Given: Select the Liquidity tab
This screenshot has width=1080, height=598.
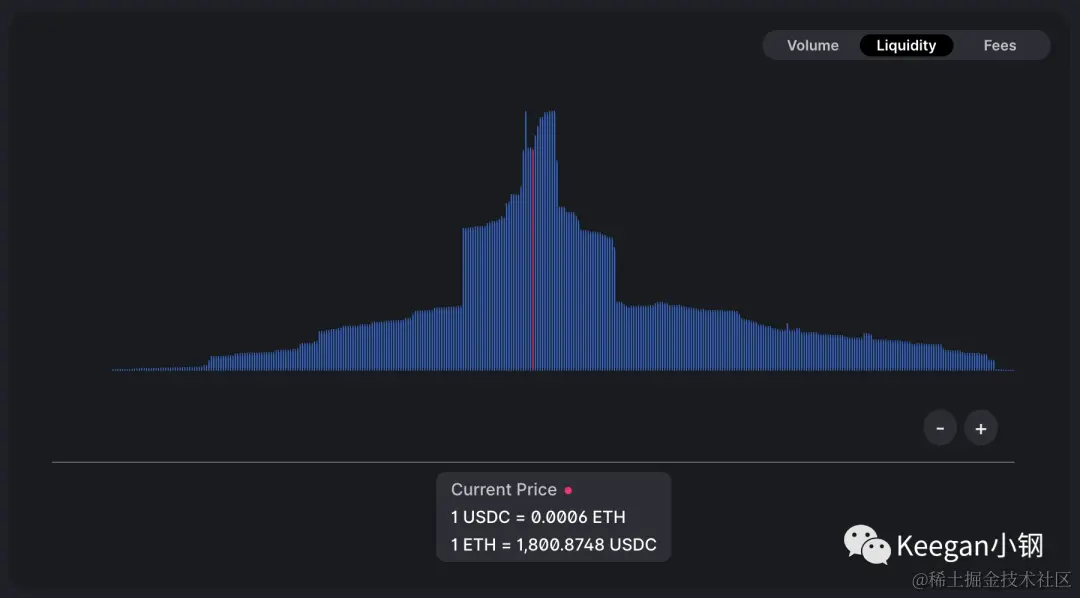Looking at the screenshot, I should tap(906, 45).
